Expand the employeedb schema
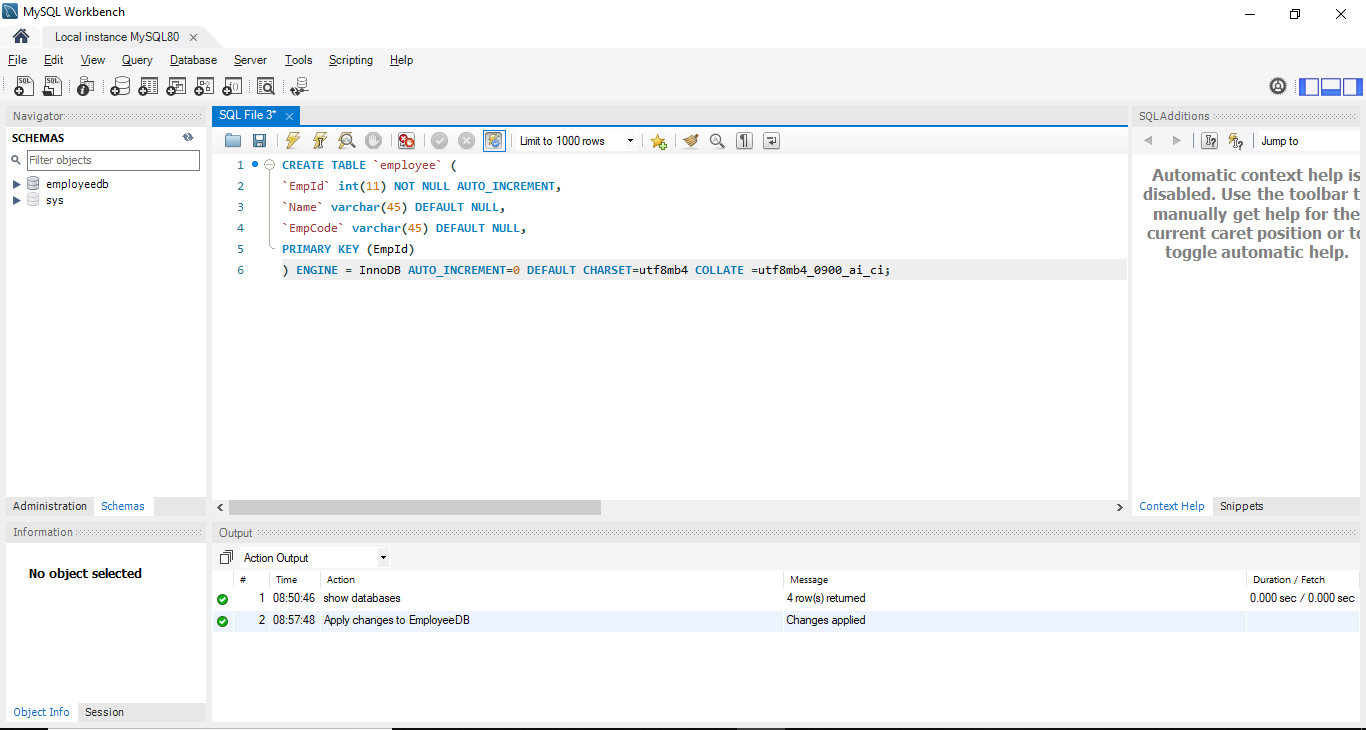Image resolution: width=1366 pixels, height=730 pixels. (16, 184)
